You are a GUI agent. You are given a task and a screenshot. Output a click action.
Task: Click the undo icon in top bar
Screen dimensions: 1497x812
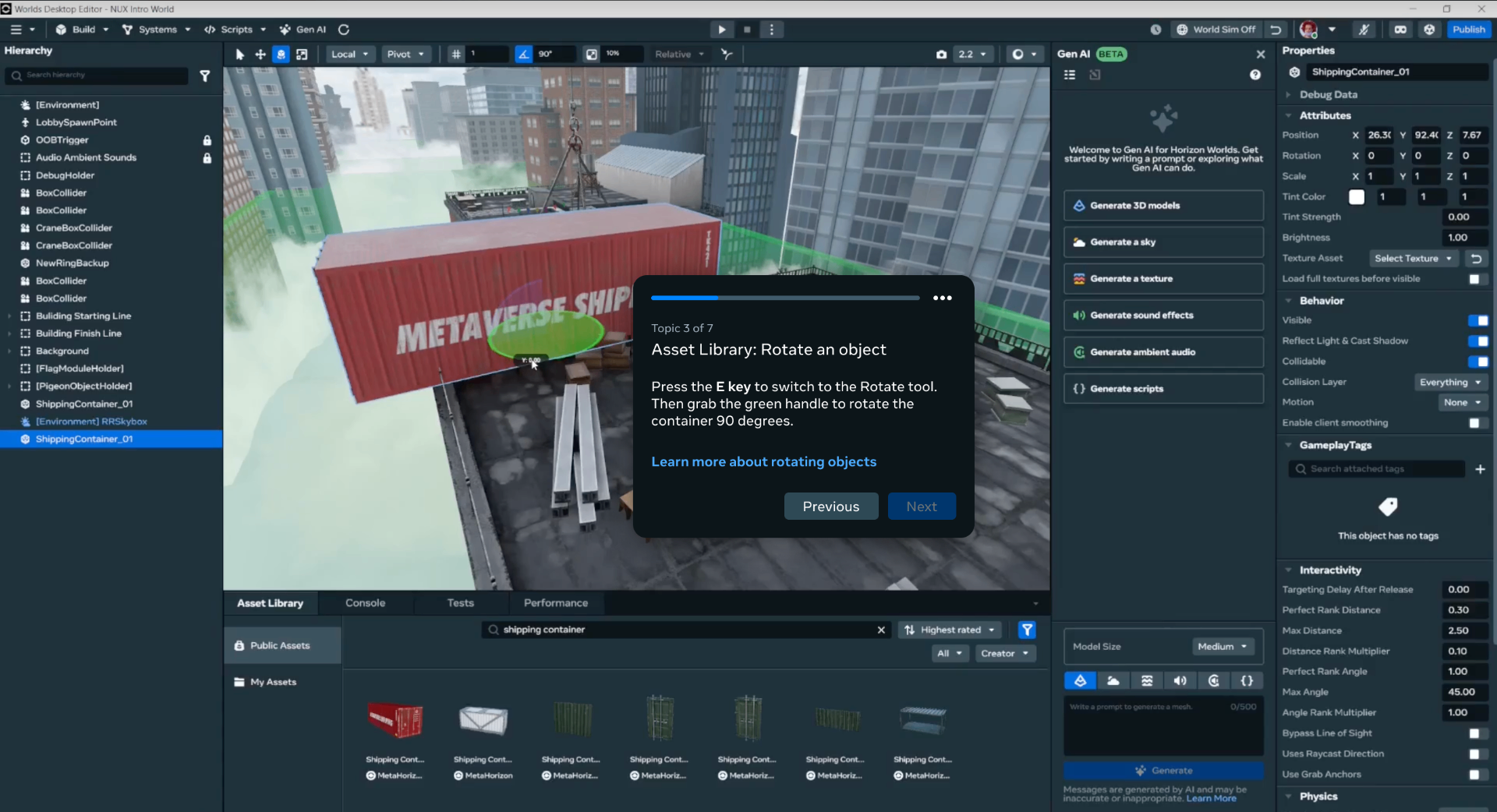1276,30
